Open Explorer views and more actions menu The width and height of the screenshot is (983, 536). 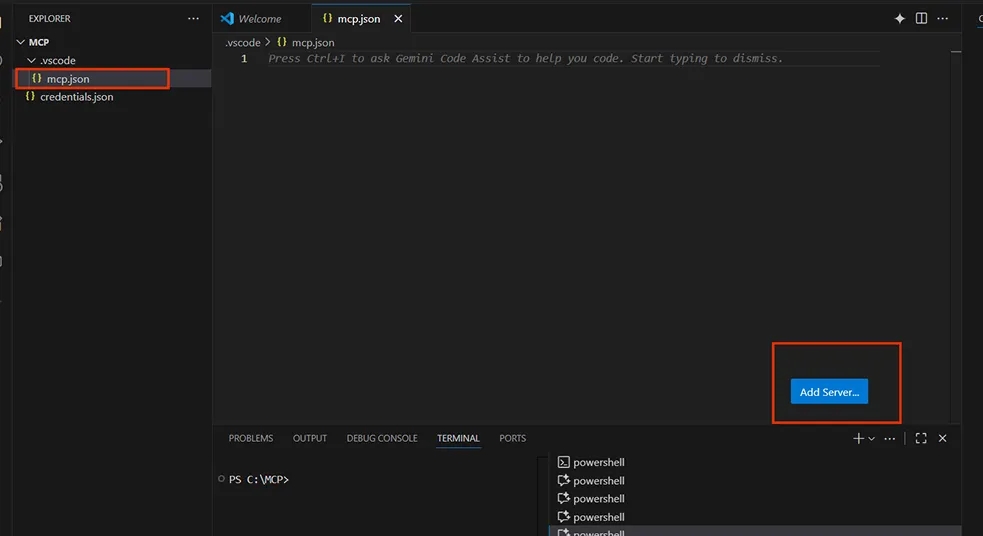(x=193, y=19)
